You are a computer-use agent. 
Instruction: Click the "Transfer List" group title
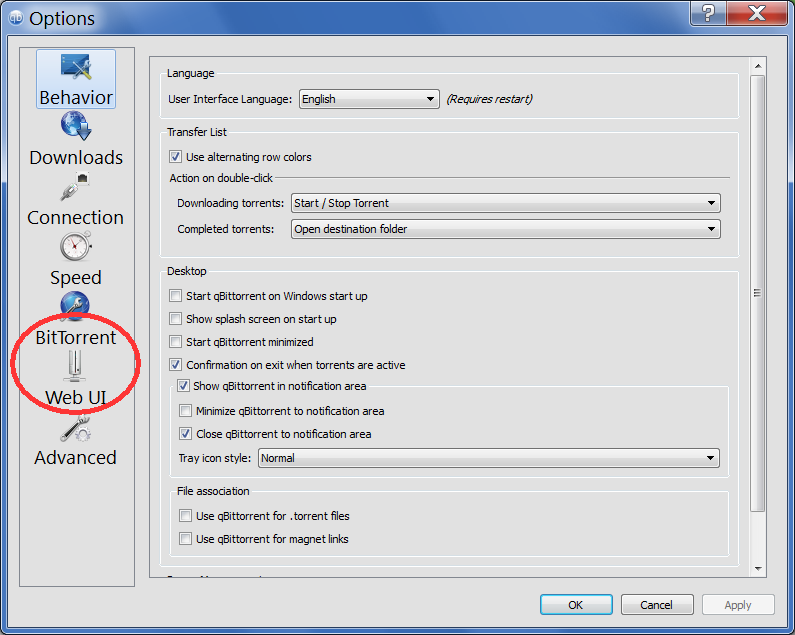197,132
